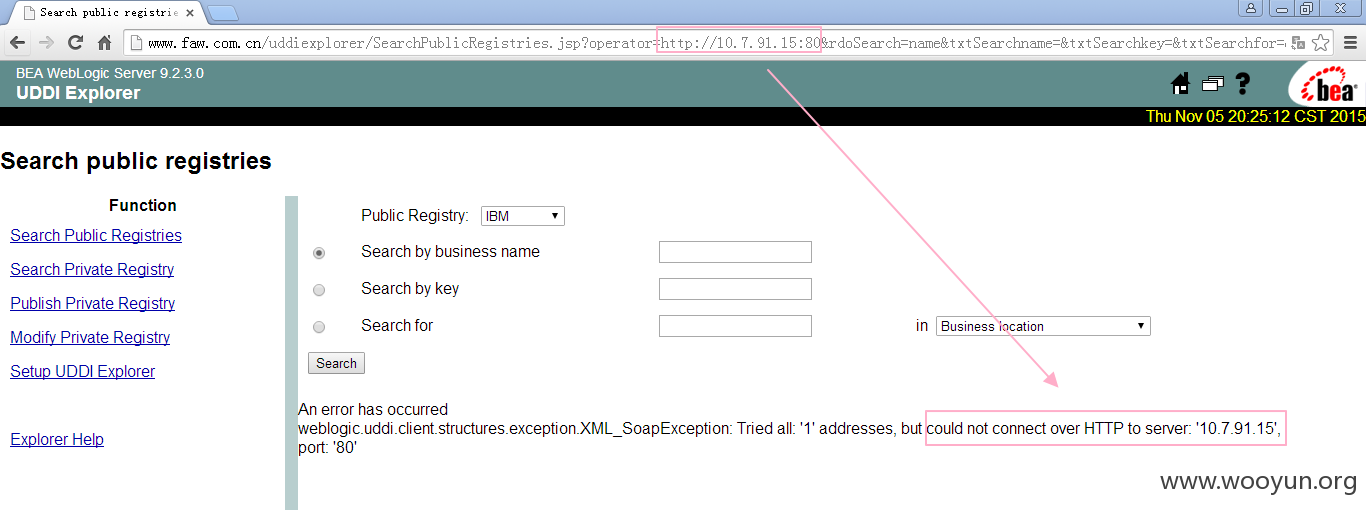
Task: Click the Search button
Action: (x=336, y=363)
